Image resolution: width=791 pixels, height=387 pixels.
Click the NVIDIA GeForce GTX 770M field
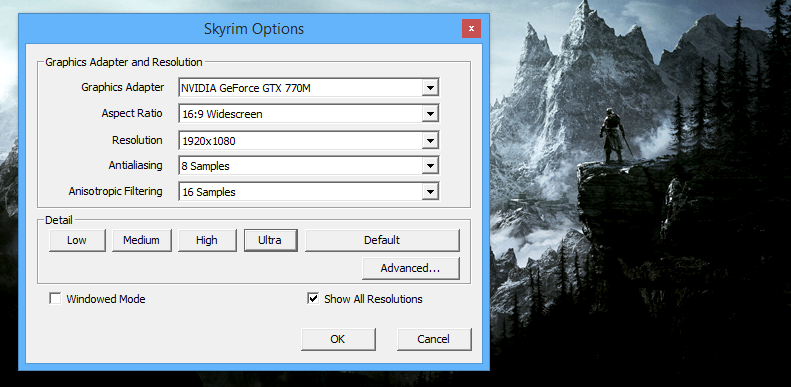pyautogui.click(x=309, y=88)
